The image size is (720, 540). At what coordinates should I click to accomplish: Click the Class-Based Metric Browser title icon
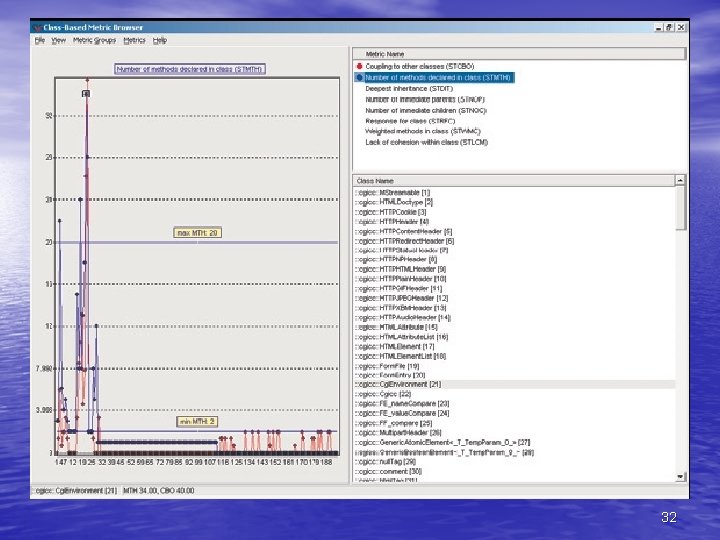point(38,28)
